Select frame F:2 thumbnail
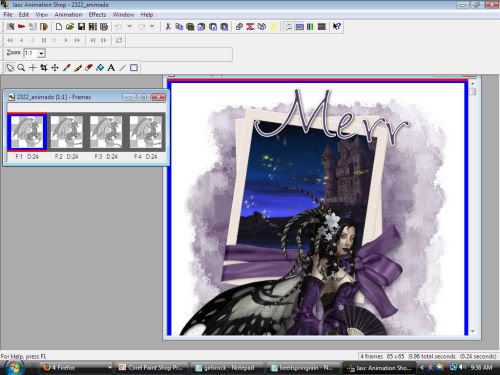 tap(67, 132)
